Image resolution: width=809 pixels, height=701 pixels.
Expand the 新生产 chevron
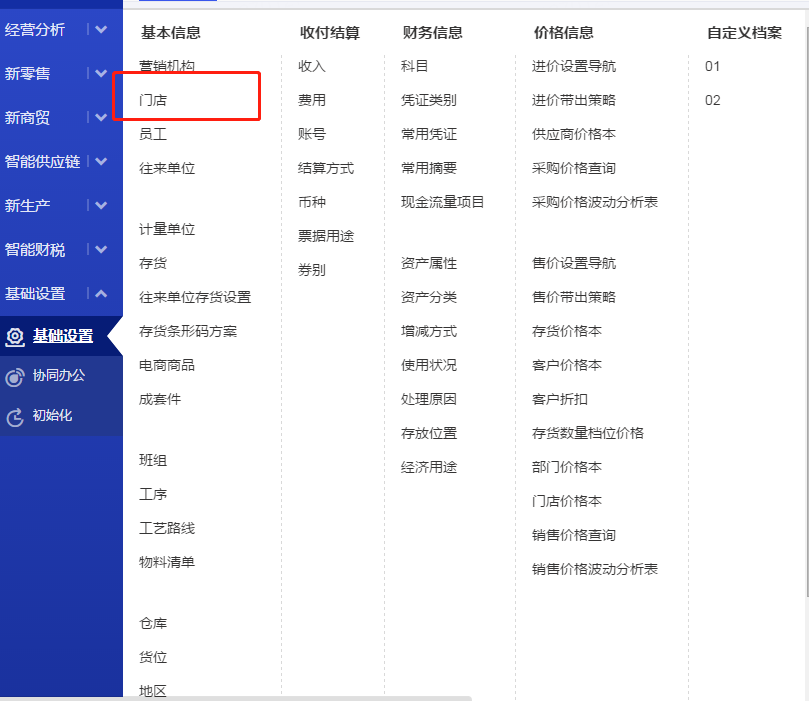click(x=101, y=205)
